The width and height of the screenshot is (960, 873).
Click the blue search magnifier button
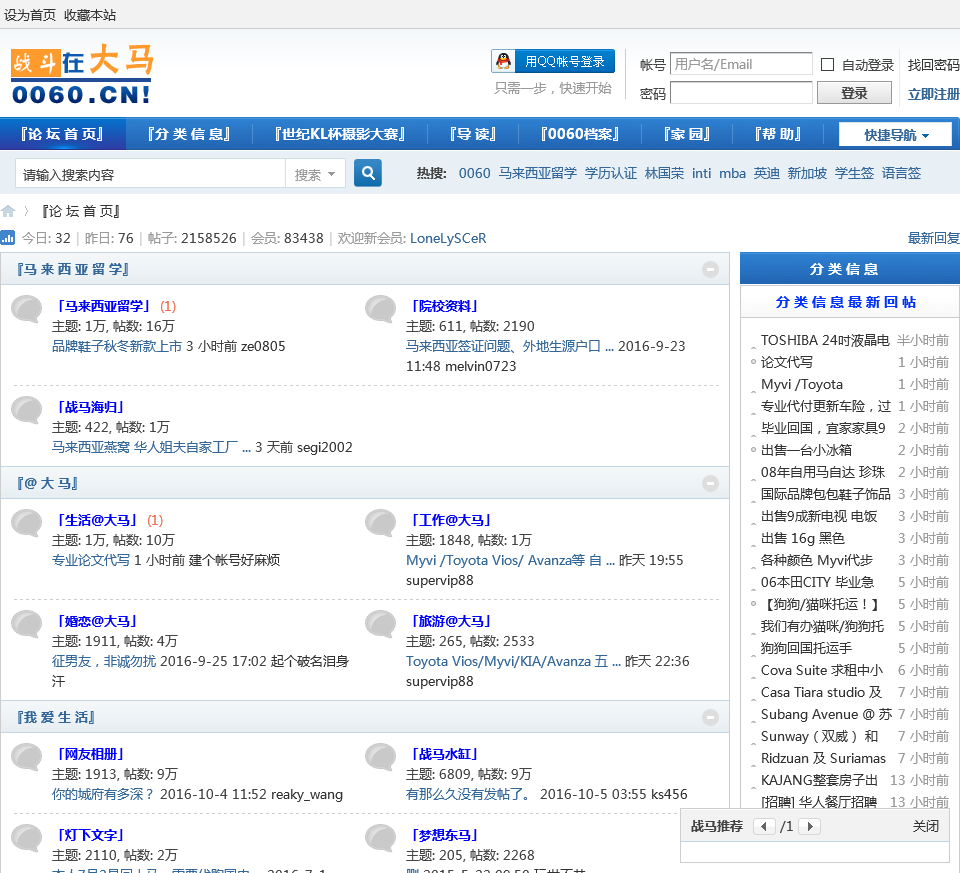pyautogui.click(x=368, y=173)
